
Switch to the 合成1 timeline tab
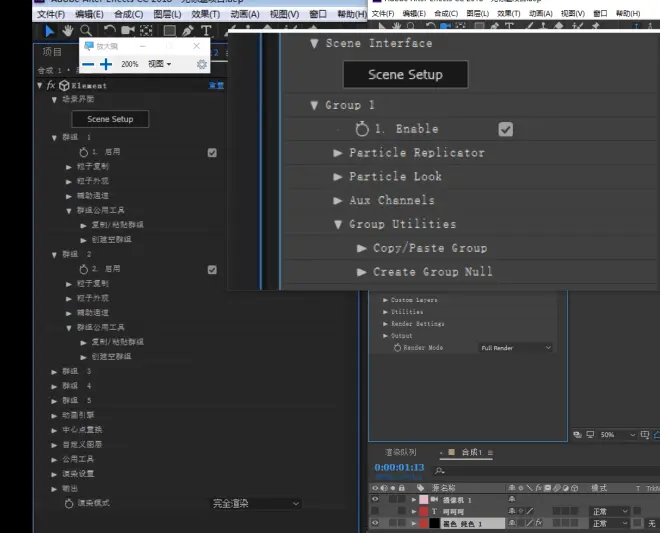[471, 452]
